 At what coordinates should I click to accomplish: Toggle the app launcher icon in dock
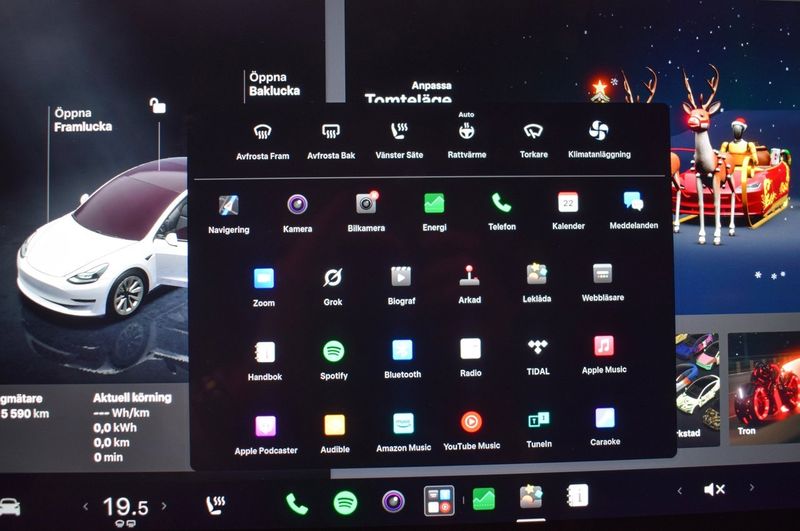[x=439, y=500]
